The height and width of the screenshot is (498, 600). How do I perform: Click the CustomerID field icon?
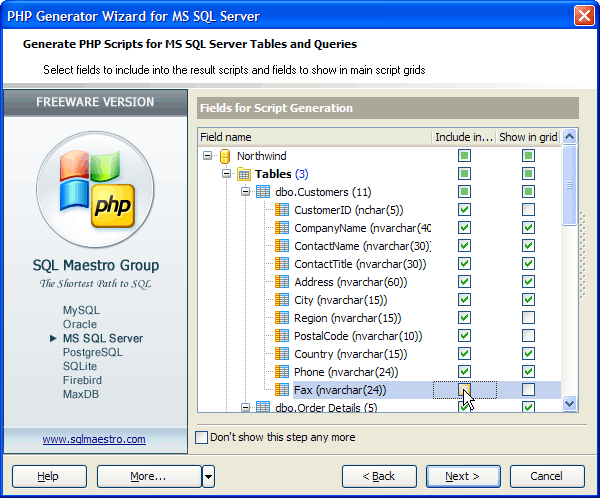tap(282, 210)
